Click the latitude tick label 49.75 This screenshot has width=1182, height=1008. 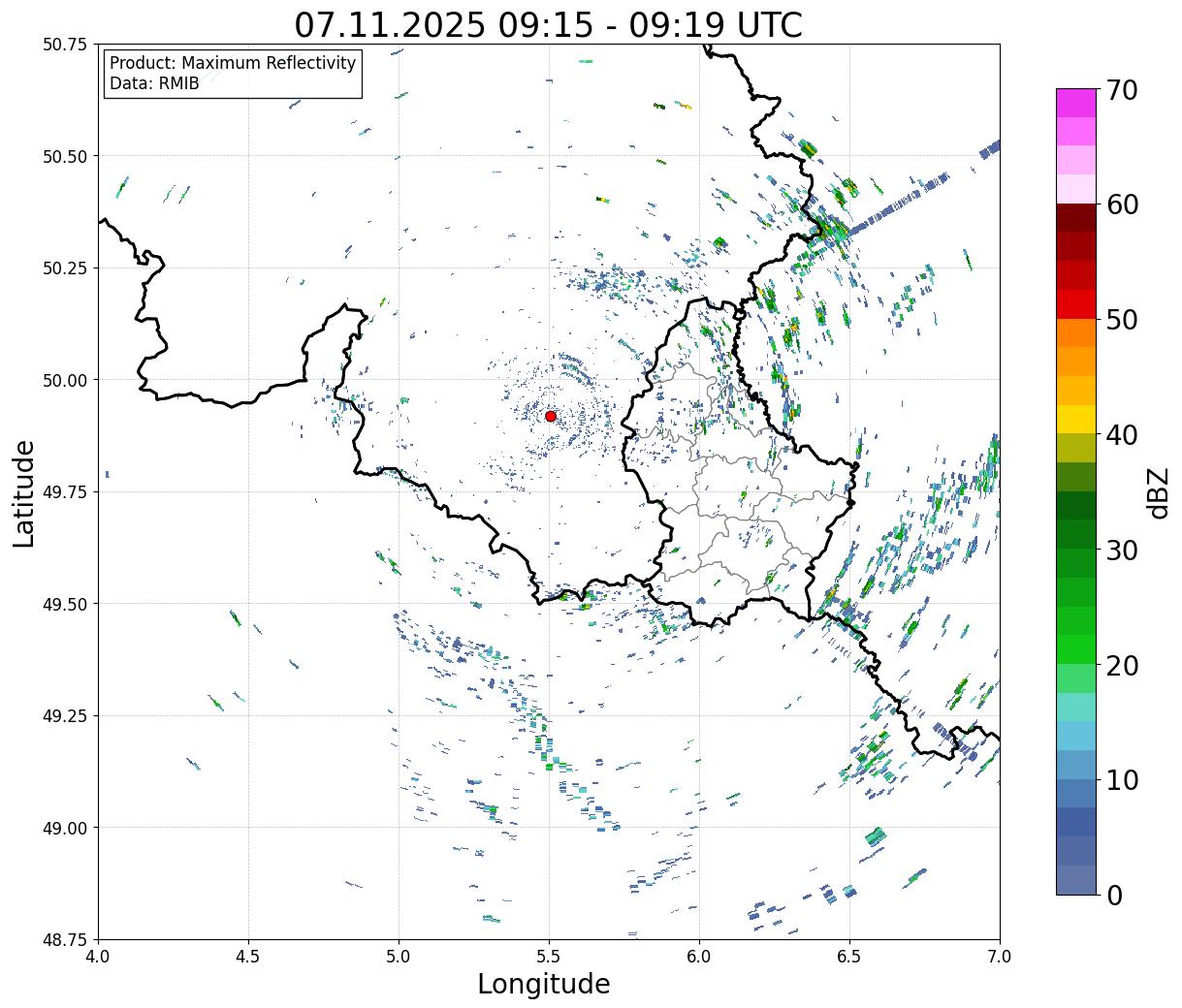point(65,492)
